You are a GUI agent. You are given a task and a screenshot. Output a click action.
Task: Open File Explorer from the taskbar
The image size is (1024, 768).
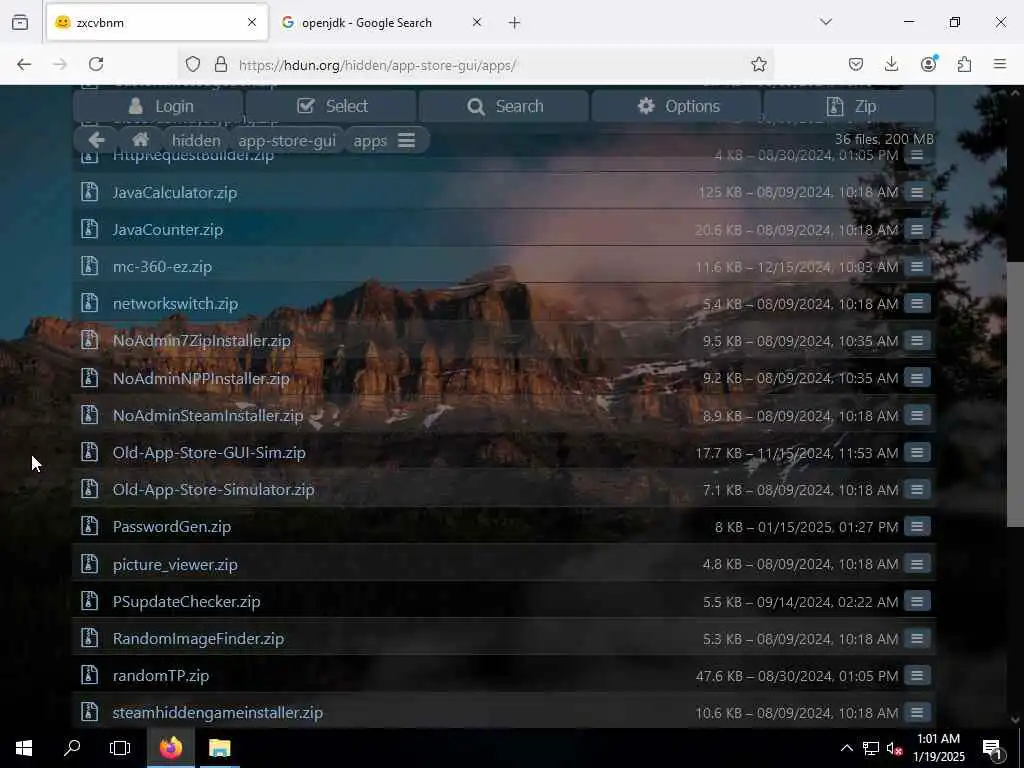[x=219, y=748]
